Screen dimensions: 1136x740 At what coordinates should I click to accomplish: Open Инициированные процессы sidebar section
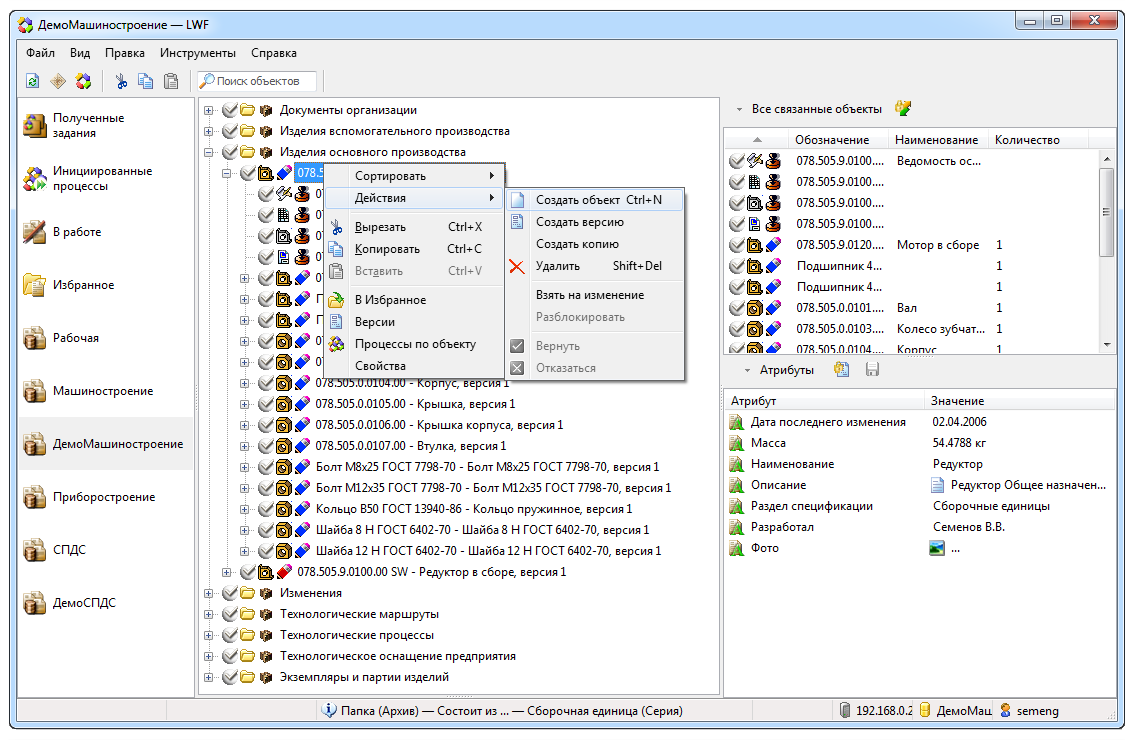88,178
